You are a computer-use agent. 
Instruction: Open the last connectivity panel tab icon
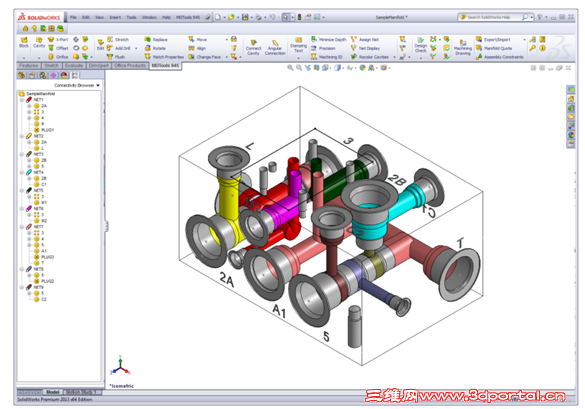point(74,75)
